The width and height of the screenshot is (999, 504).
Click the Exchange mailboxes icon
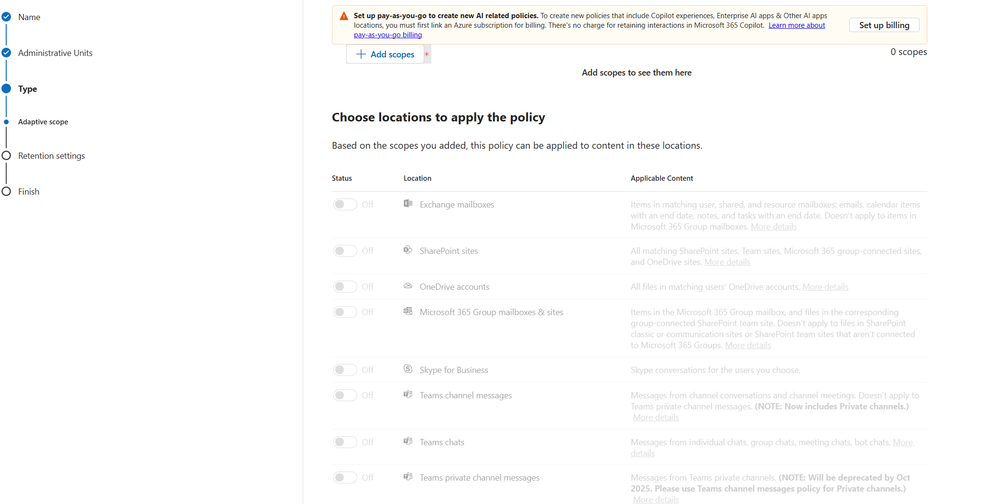pyautogui.click(x=408, y=204)
